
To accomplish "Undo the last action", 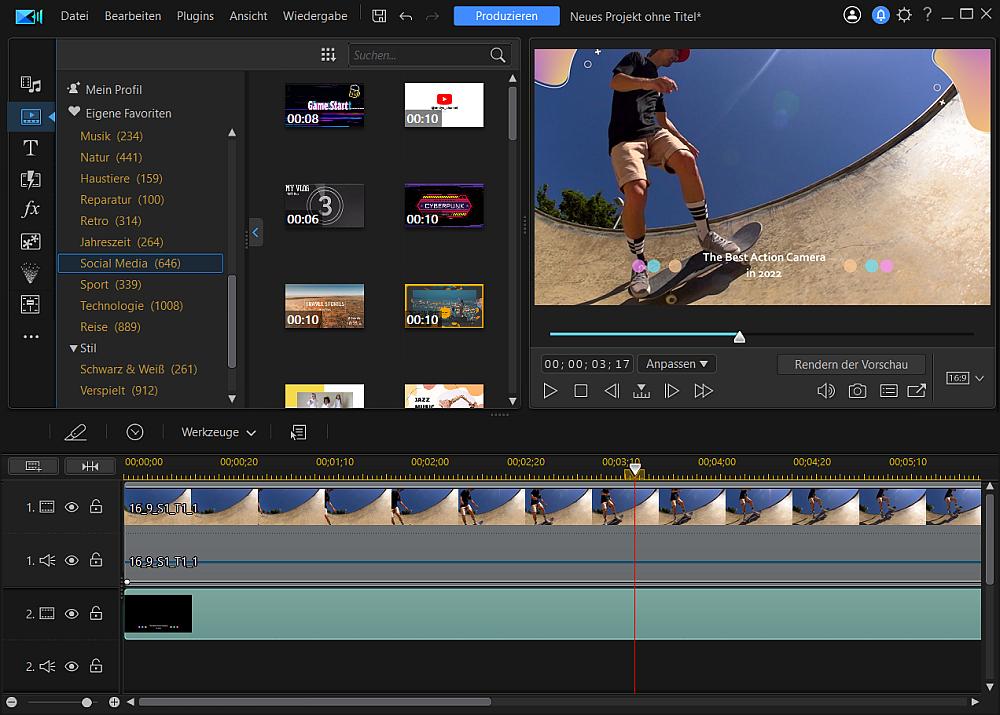I will (x=406, y=16).
